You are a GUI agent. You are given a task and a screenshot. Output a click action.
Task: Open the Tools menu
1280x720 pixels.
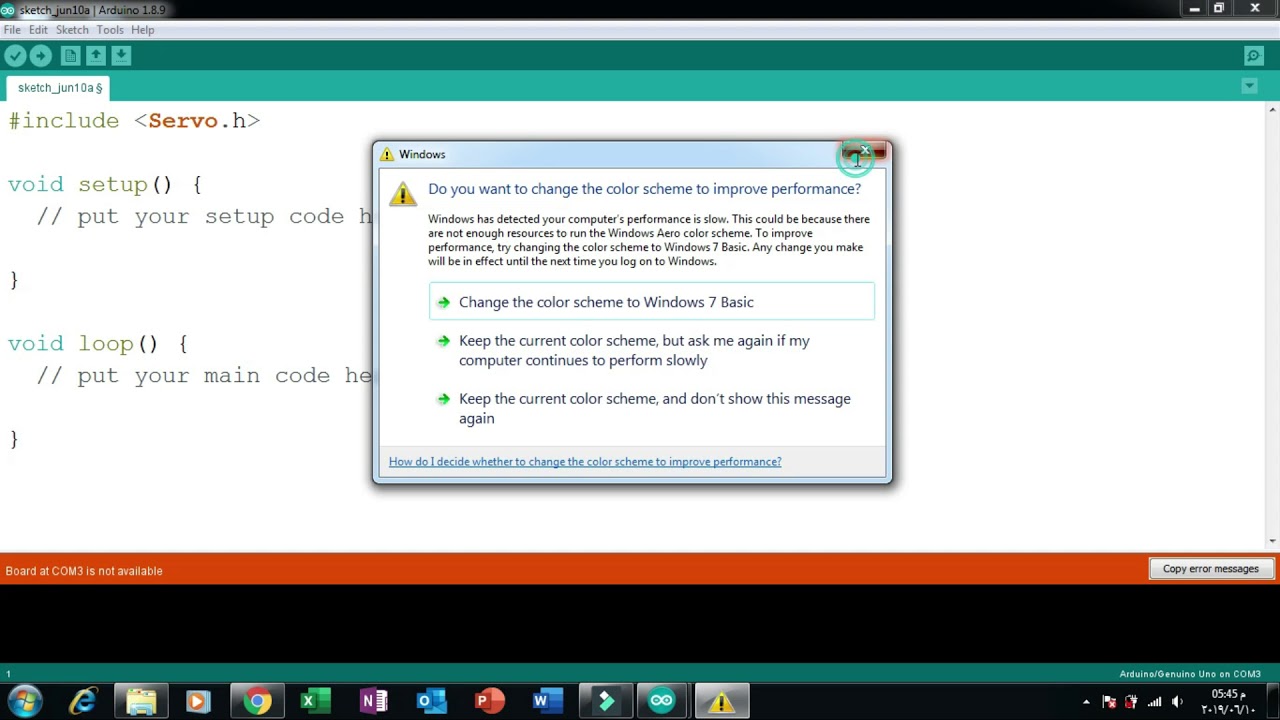(x=110, y=30)
